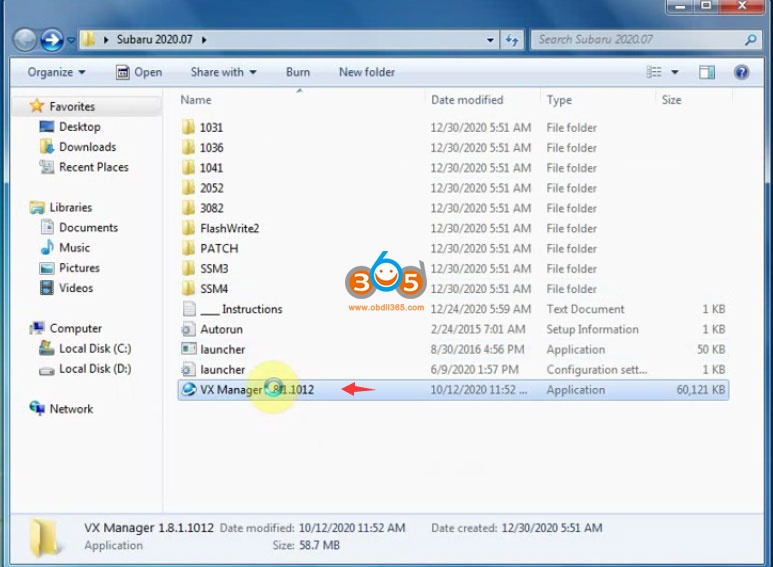Select Computer in the navigation pane
Viewport: 773px width, 567px height.
pyautogui.click(x=75, y=328)
